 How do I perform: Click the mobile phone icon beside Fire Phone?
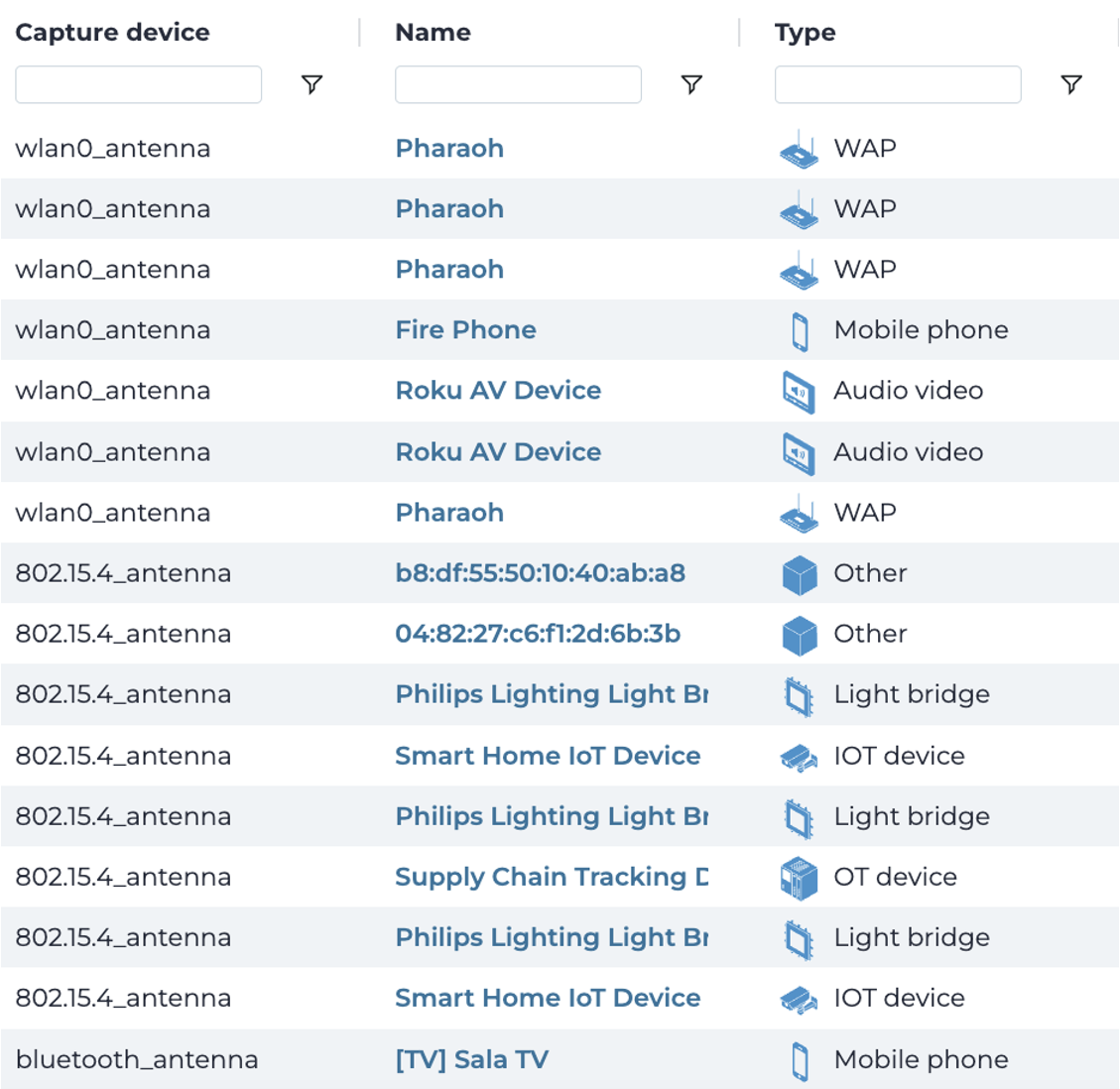point(800,331)
